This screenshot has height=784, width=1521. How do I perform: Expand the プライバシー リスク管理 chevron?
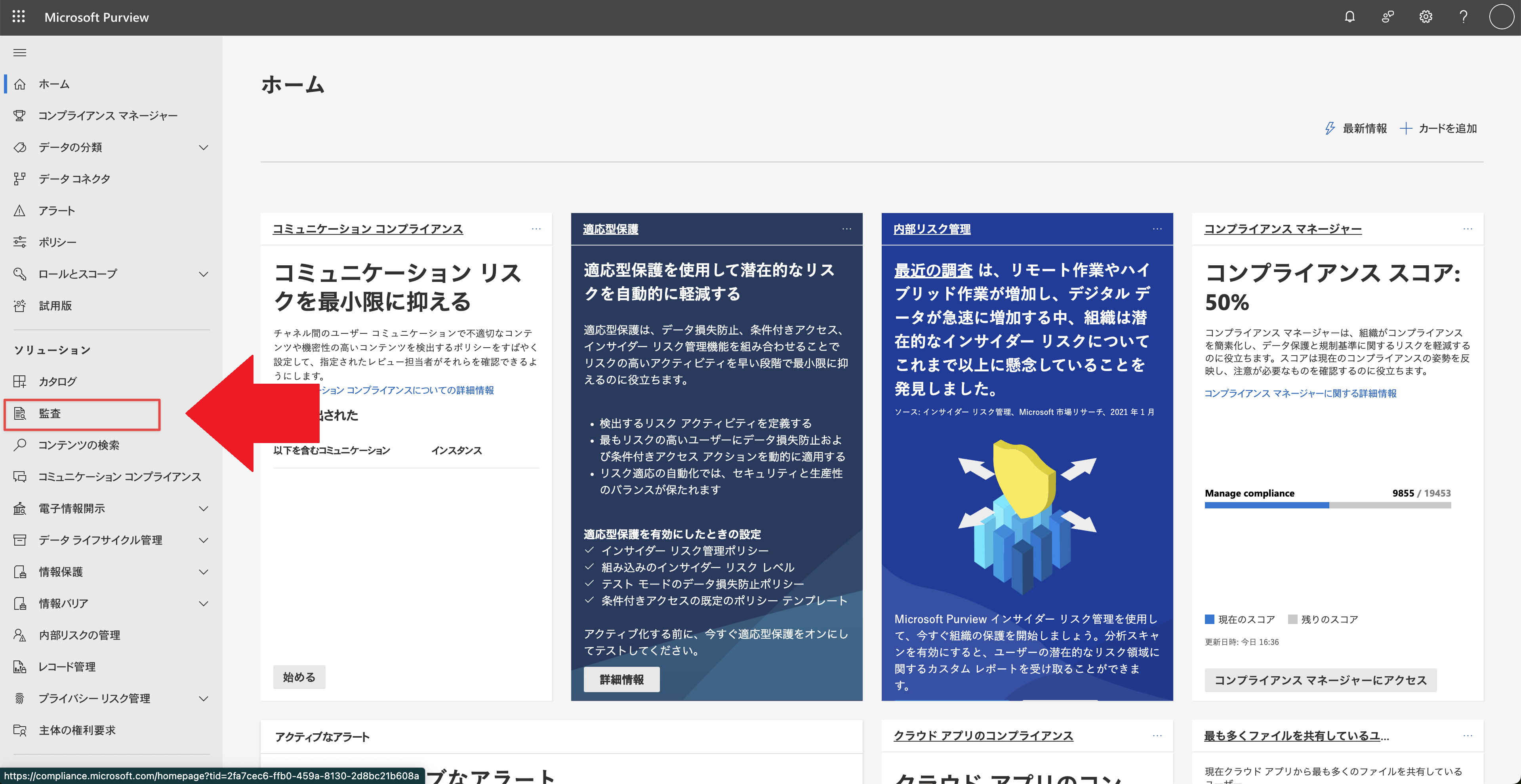point(204,699)
